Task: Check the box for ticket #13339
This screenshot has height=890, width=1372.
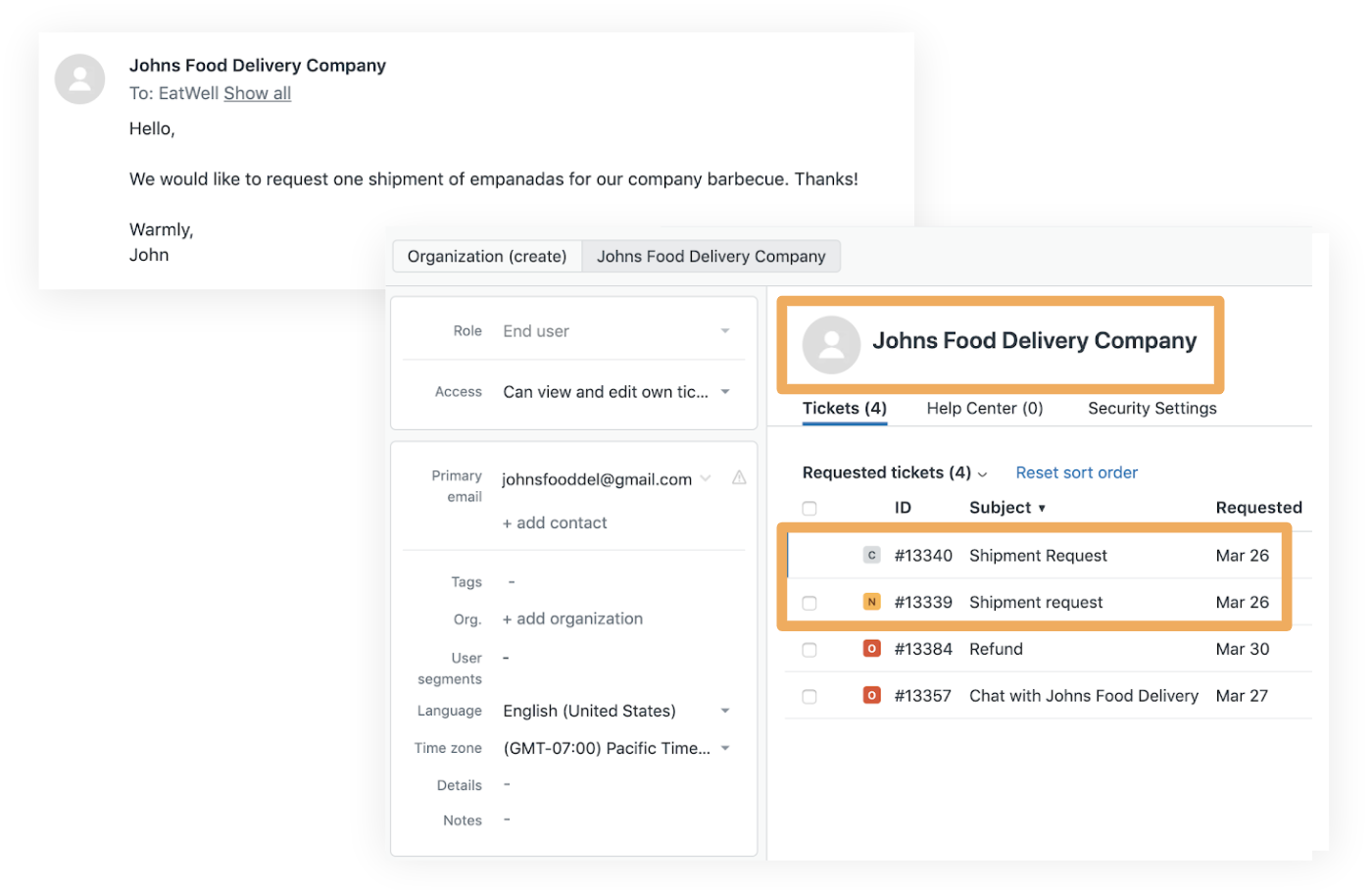Action: point(809,603)
